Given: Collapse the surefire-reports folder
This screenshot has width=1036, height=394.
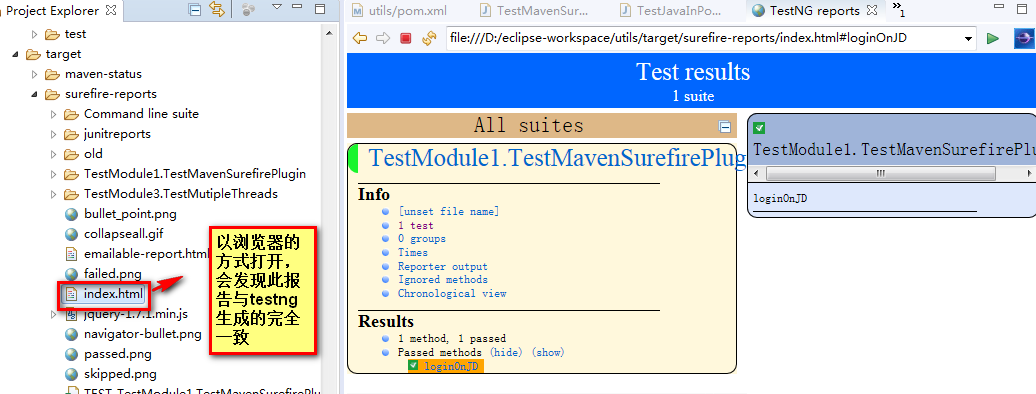Looking at the screenshot, I should [35, 94].
